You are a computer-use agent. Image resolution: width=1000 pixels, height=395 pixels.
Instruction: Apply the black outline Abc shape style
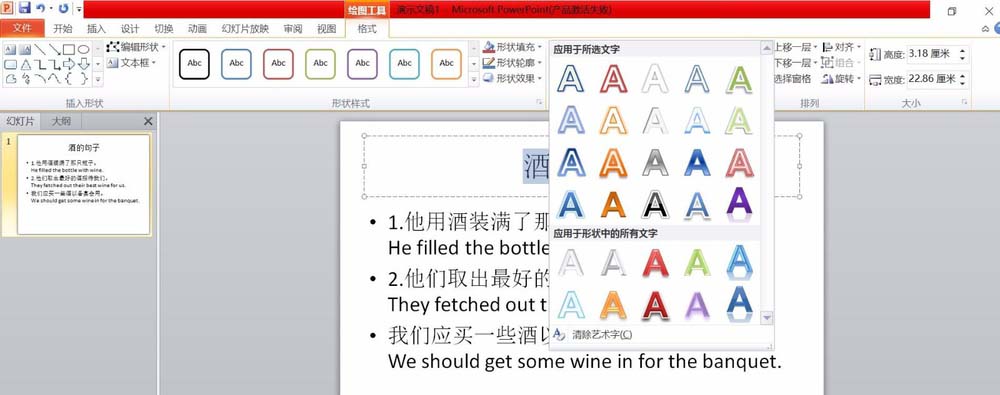pos(195,64)
